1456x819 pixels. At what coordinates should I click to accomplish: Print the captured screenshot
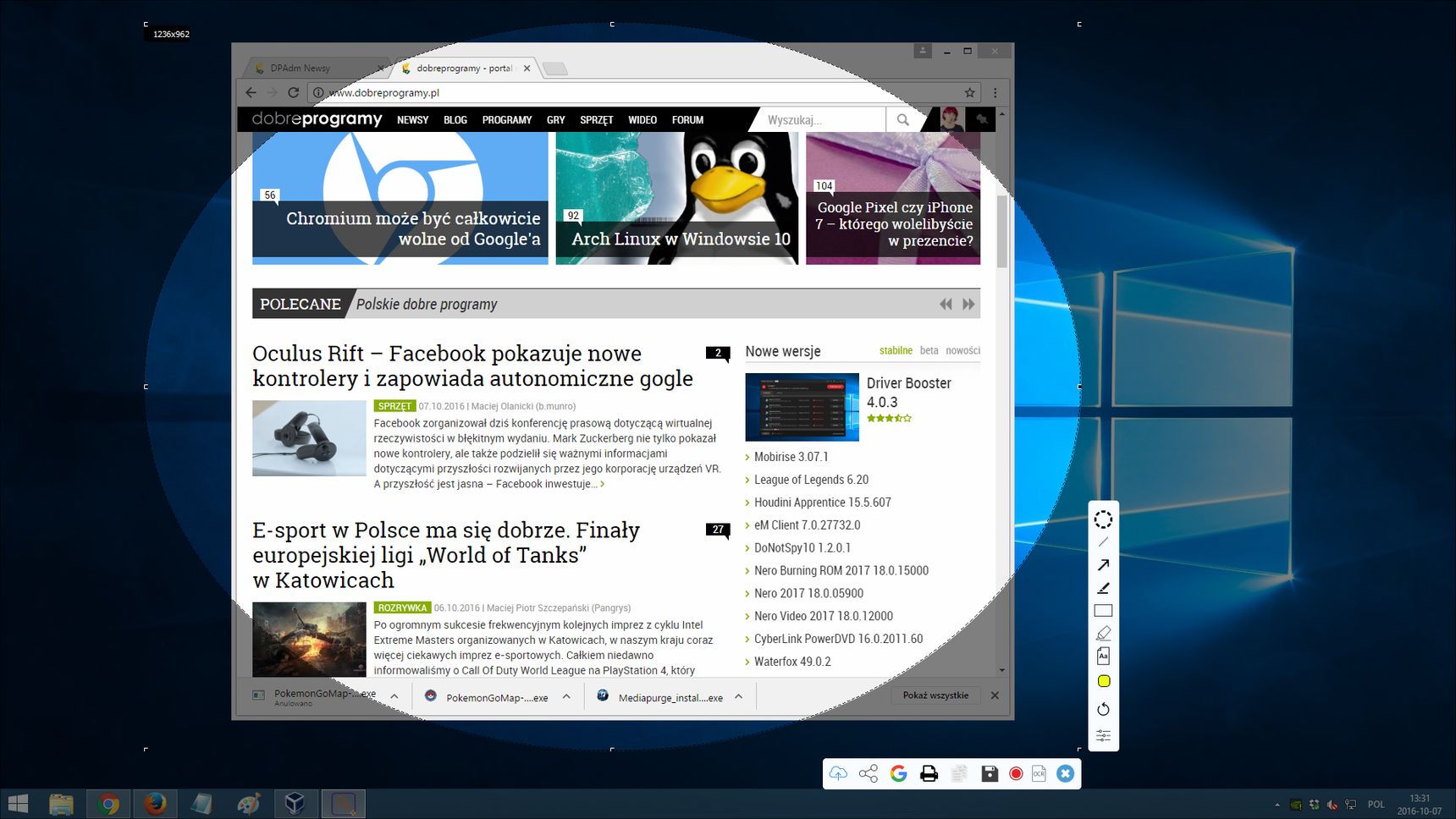929,773
